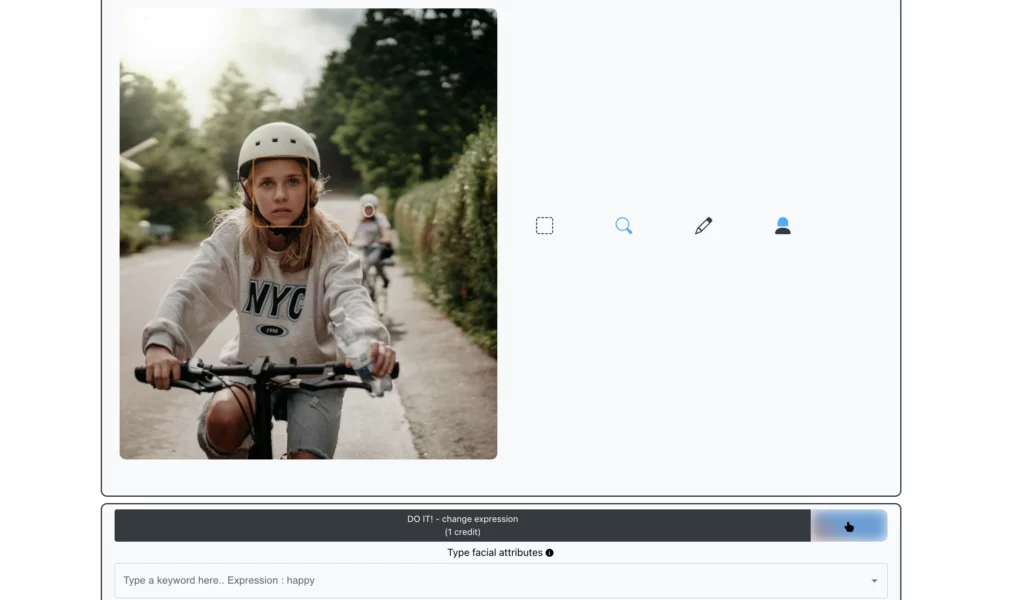Select the pencil edit tool
The width and height of the screenshot is (1024, 600).
coord(703,225)
